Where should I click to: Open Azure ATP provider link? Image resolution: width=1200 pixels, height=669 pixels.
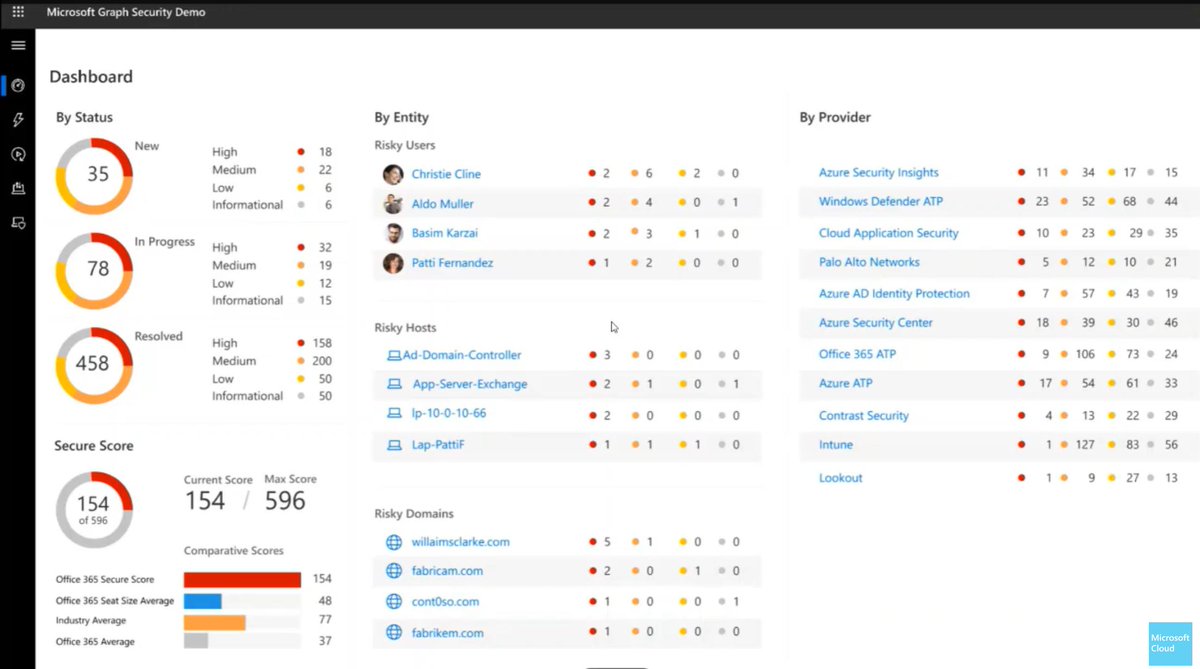[846, 383]
